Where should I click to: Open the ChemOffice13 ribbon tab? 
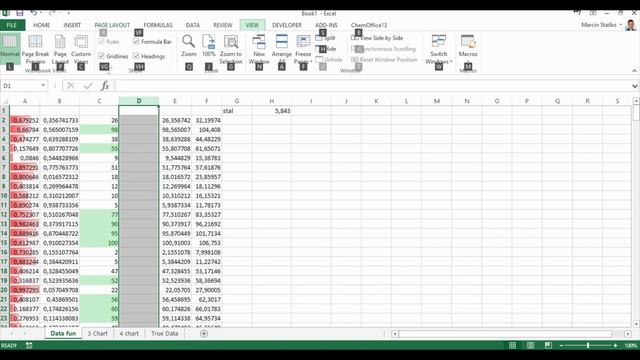[x=369, y=25]
